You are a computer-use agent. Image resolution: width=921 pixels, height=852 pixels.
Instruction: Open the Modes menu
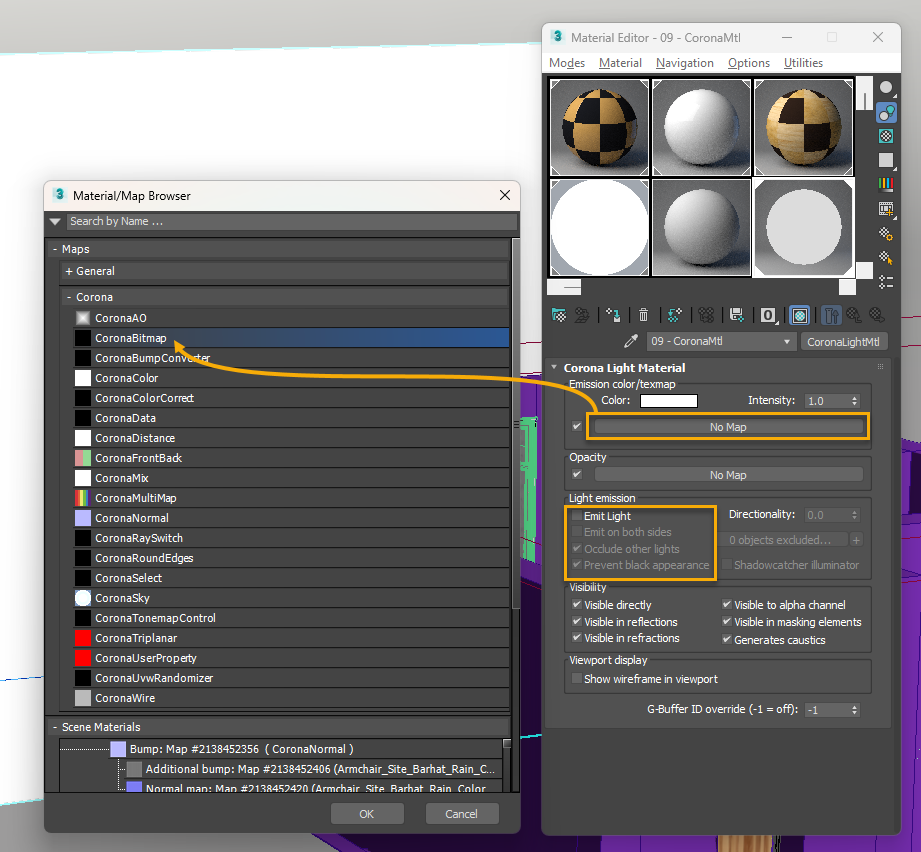click(567, 63)
